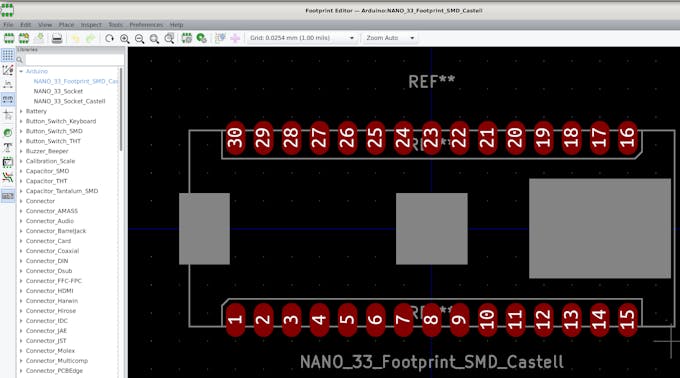Viewport: 680px width, 378px height.
Task: Toggle footprint library tree visibility
Action: pos(8,196)
